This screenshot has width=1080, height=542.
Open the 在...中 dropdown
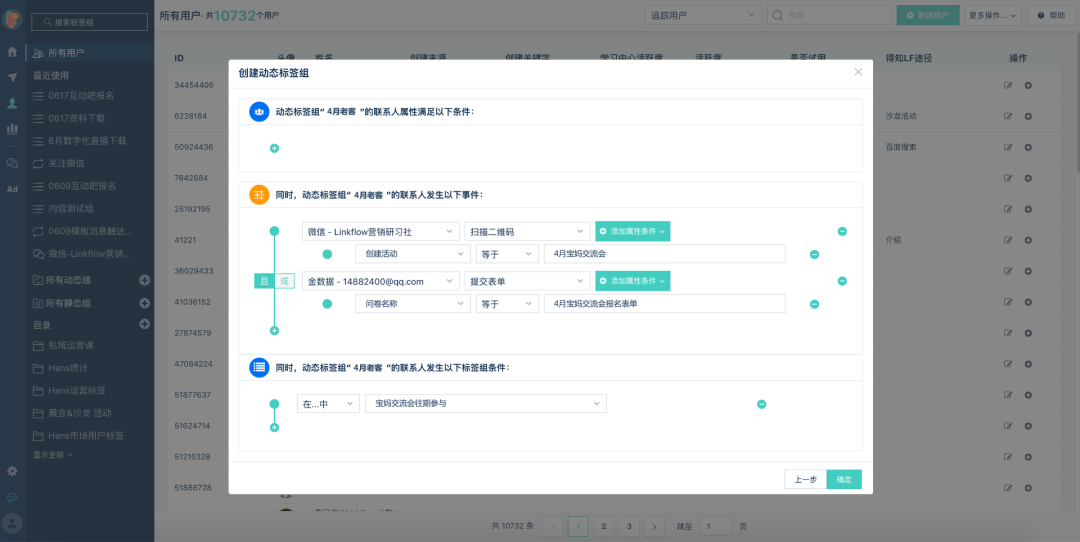[x=328, y=404]
